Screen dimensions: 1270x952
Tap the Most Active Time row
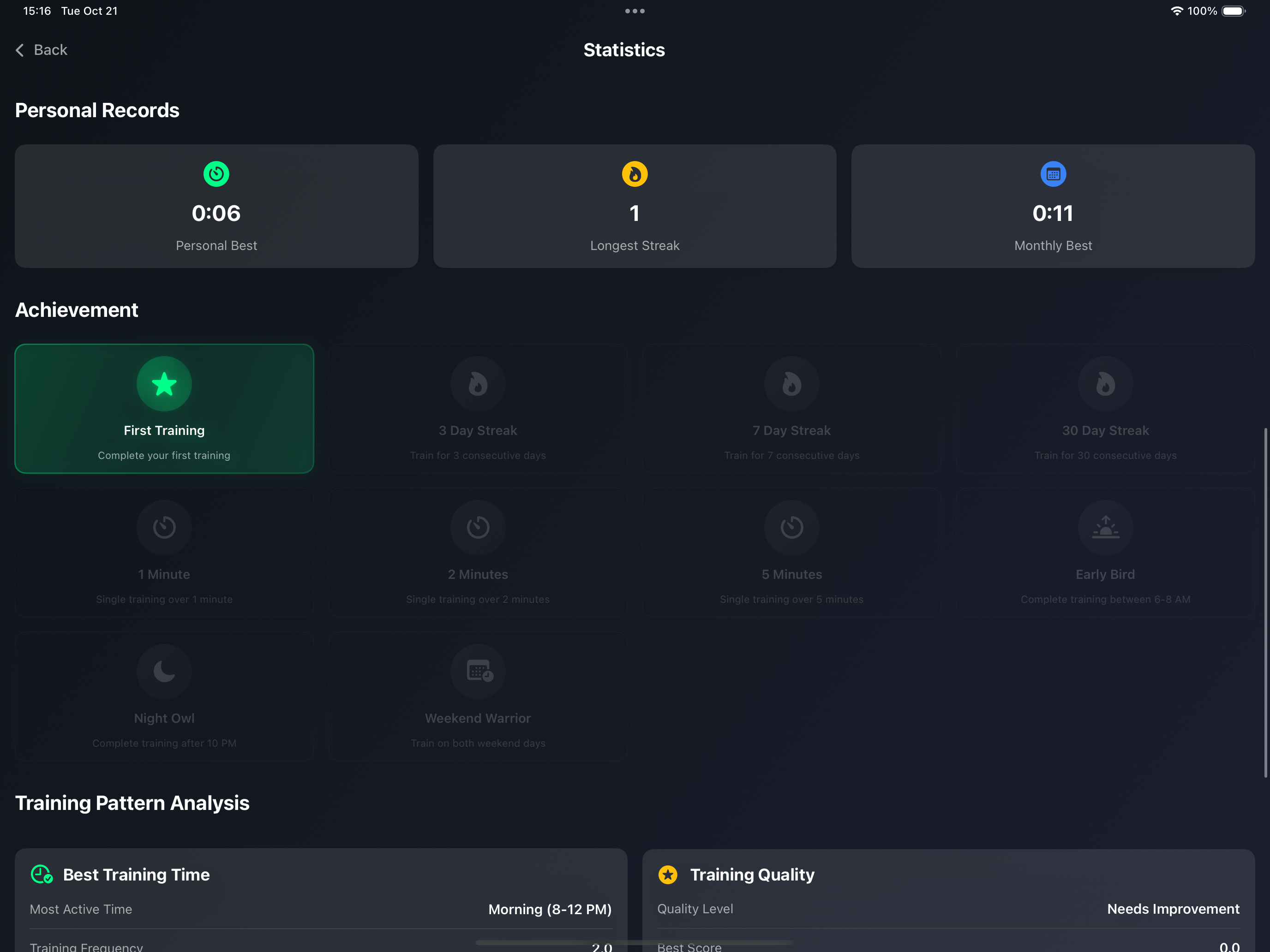coord(320,909)
